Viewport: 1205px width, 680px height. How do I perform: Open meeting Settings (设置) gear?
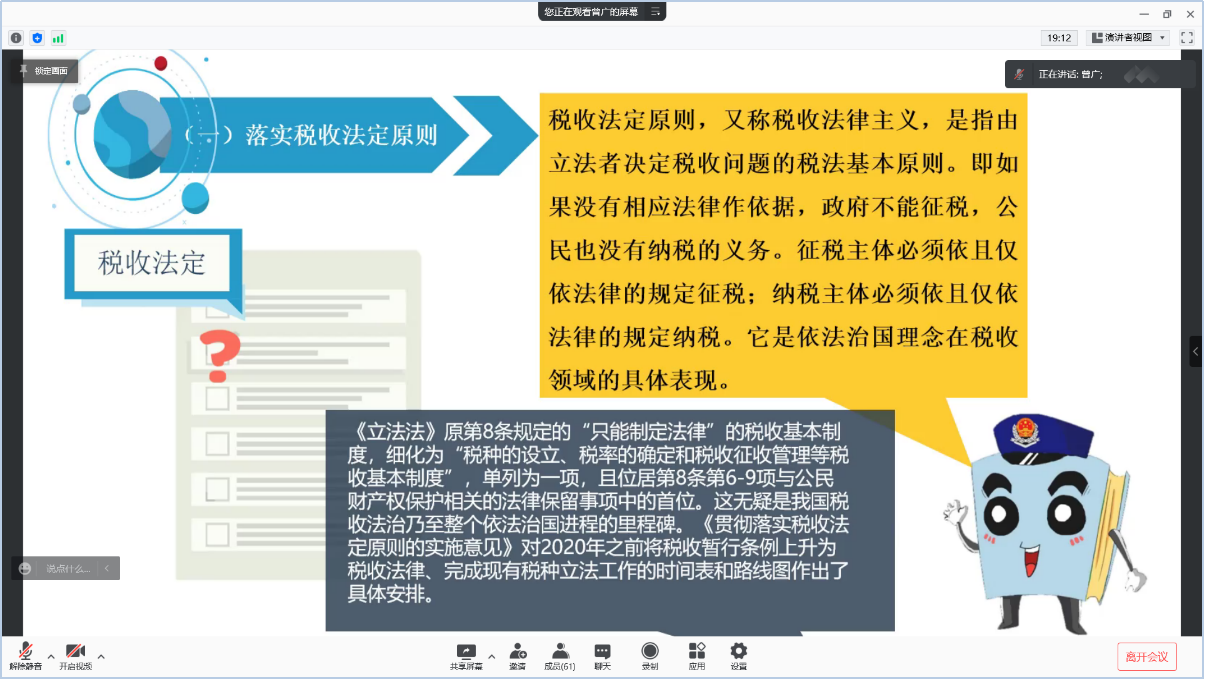[738, 655]
